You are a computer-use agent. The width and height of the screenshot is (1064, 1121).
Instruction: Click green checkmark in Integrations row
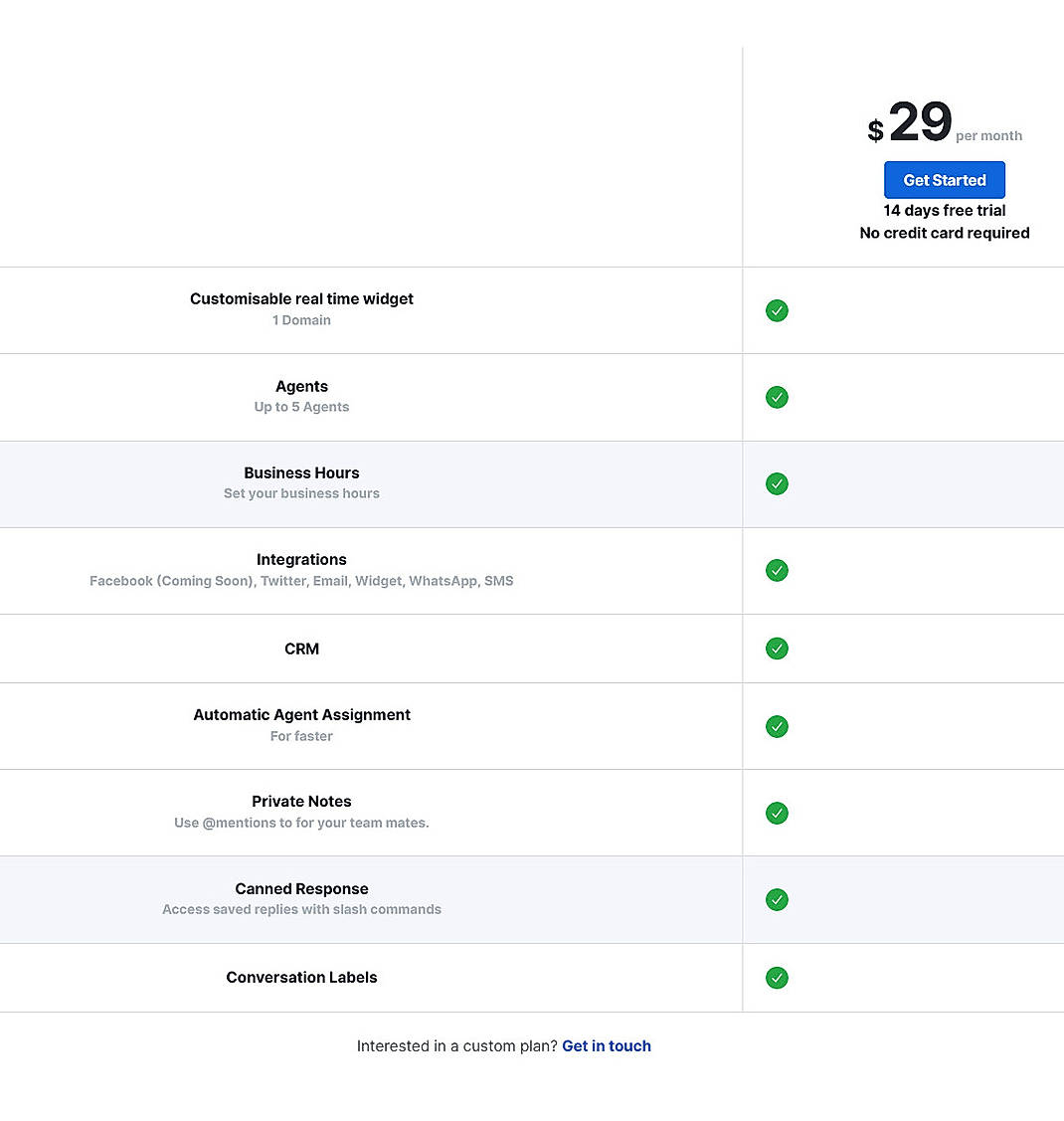pyautogui.click(x=777, y=571)
